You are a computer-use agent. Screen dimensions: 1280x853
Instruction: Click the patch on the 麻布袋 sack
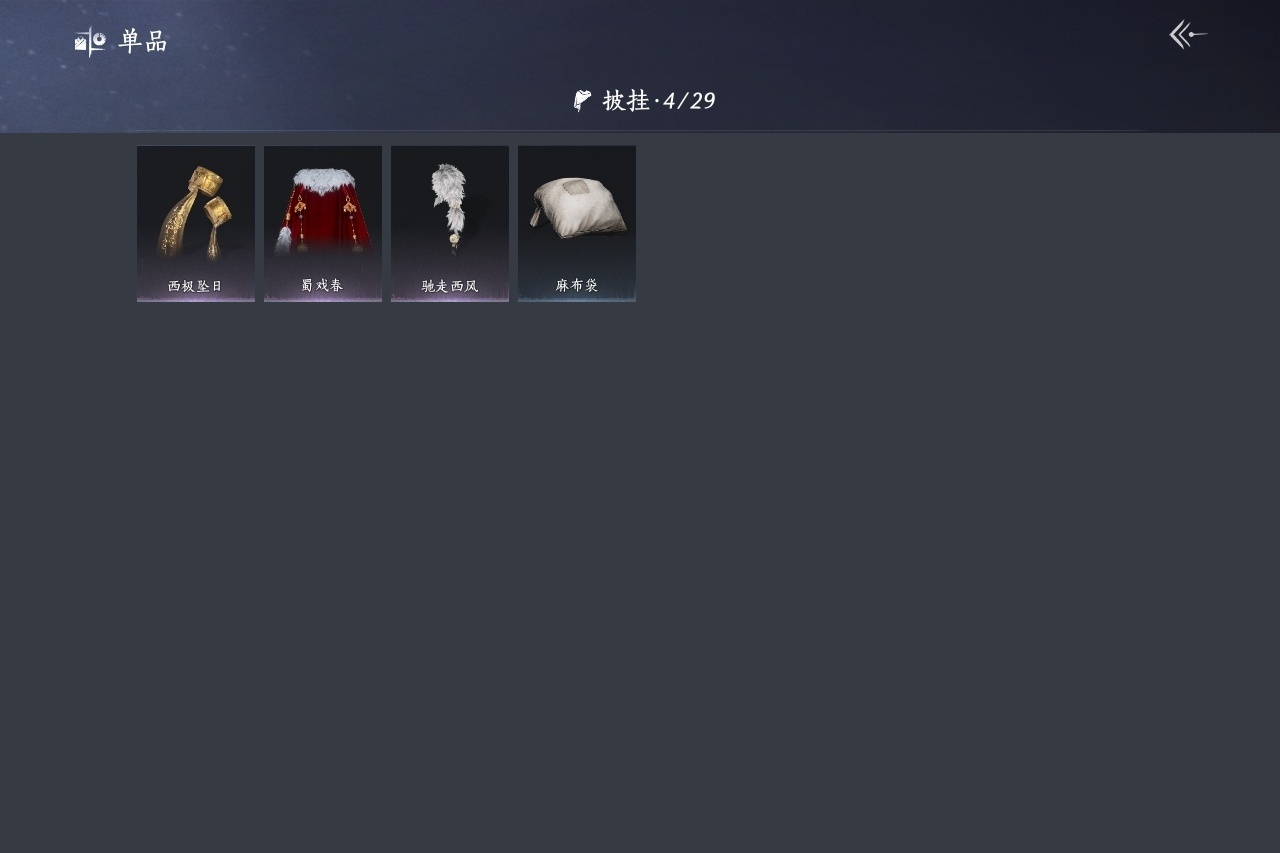tap(576, 188)
